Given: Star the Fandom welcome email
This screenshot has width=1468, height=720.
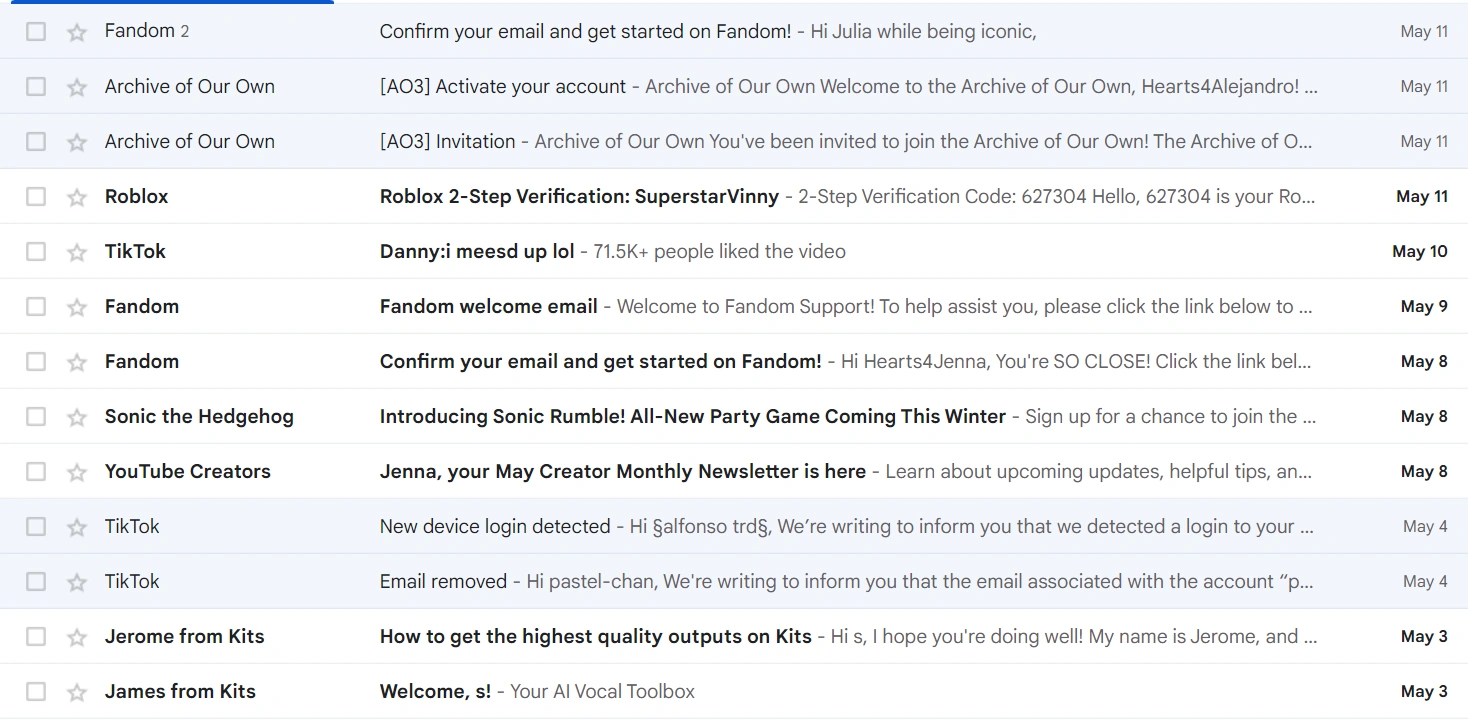Looking at the screenshot, I should click(77, 307).
